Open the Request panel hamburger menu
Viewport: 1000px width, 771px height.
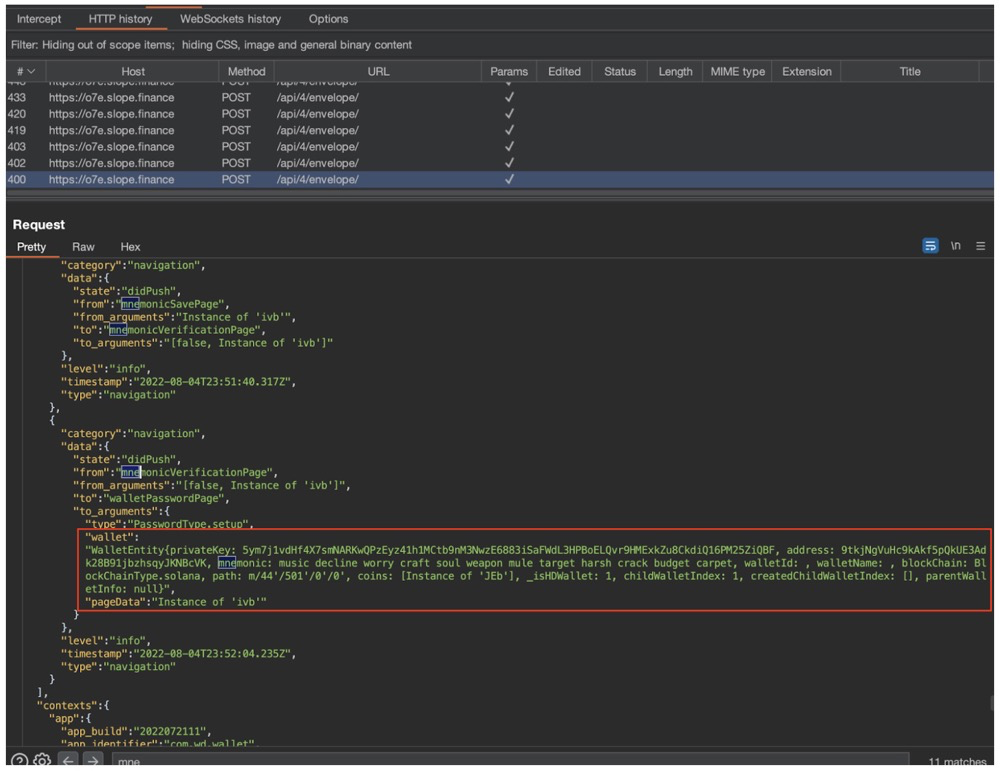coord(981,246)
